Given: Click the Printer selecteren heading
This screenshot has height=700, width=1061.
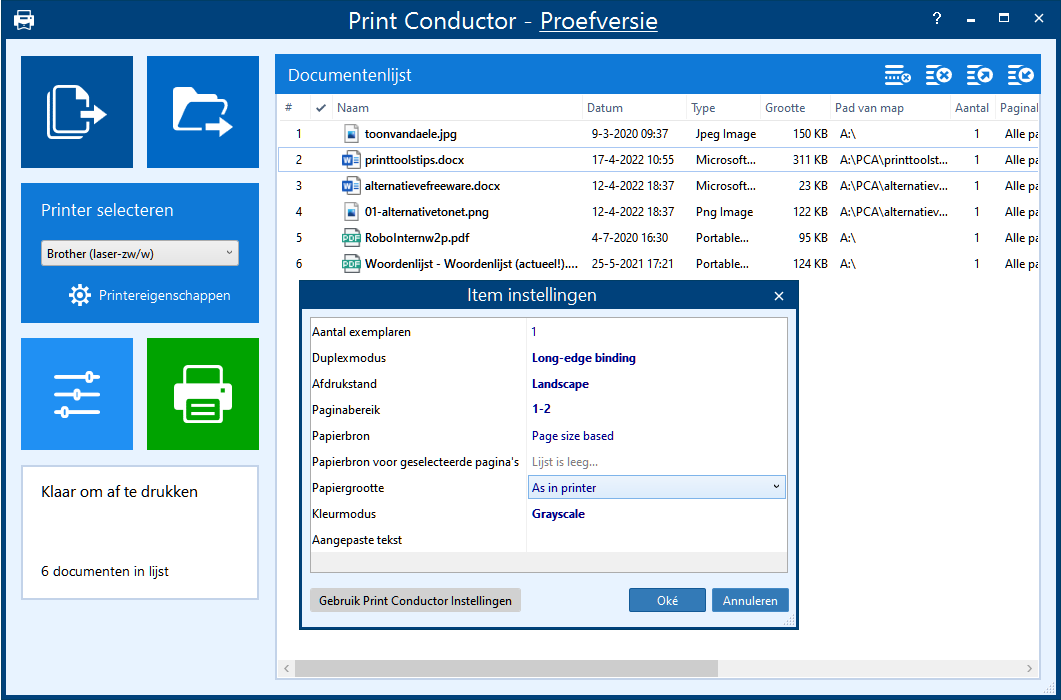Looking at the screenshot, I should [107, 210].
